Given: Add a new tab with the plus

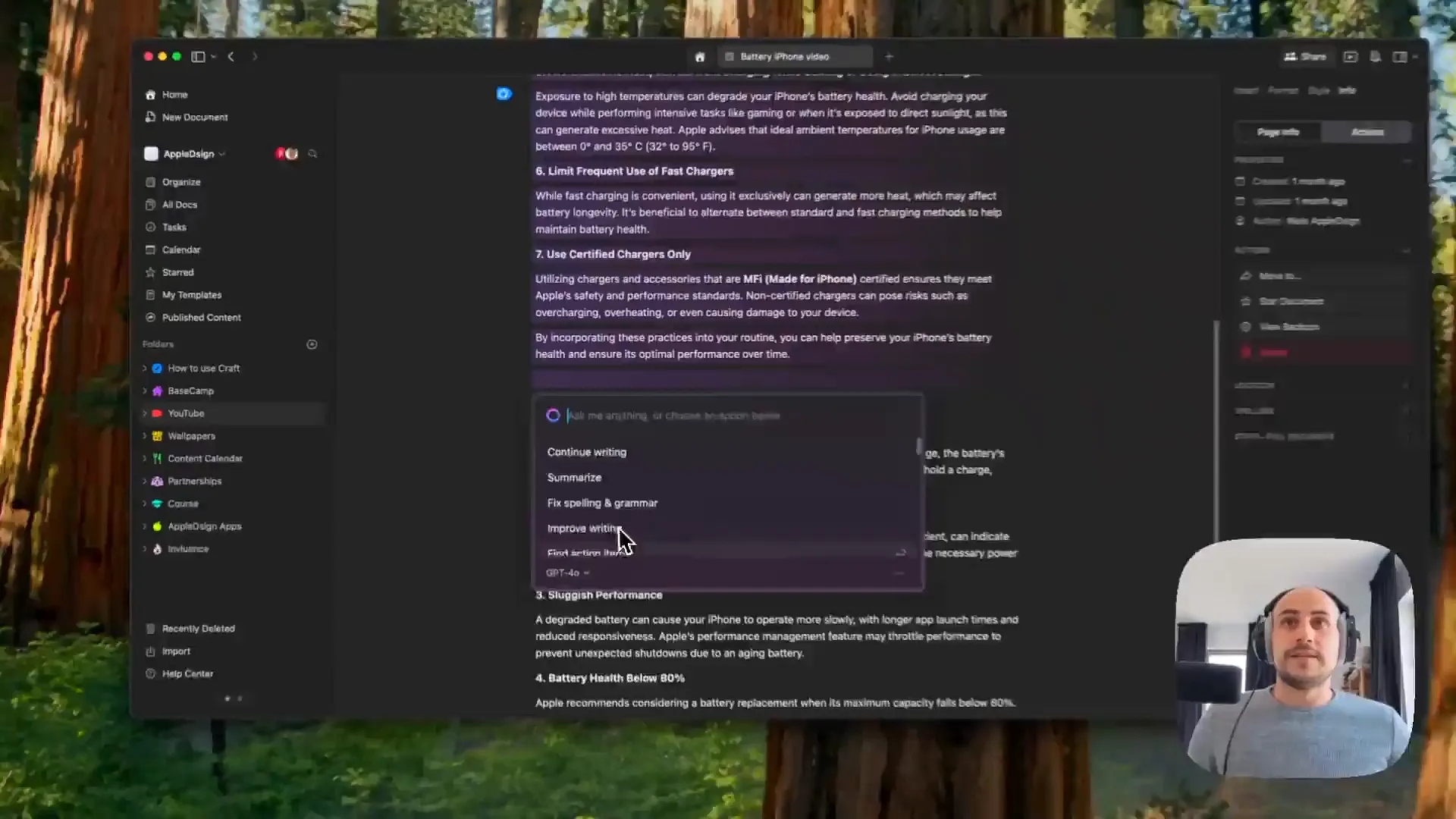Looking at the screenshot, I should point(890,57).
